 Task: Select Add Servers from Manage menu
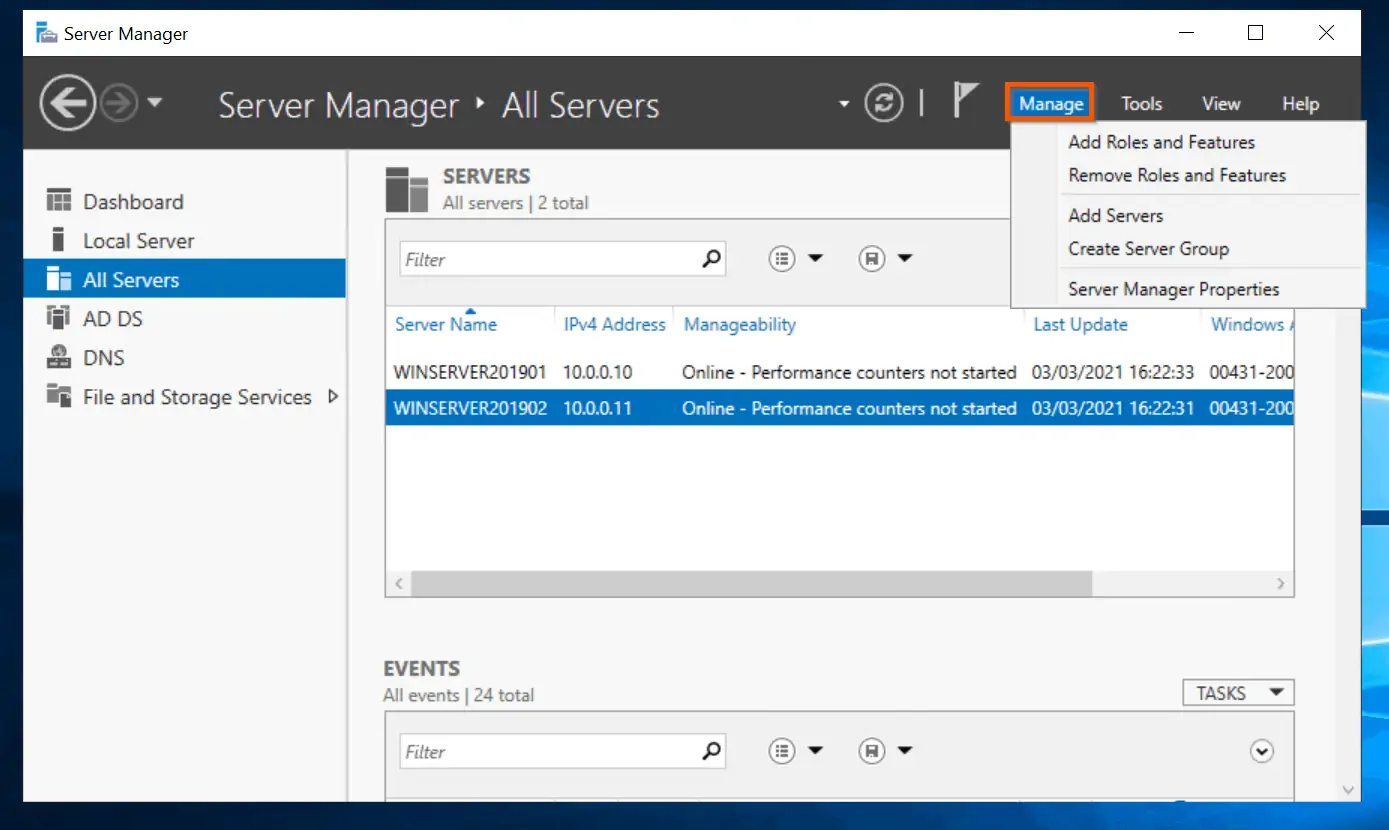(x=1115, y=215)
